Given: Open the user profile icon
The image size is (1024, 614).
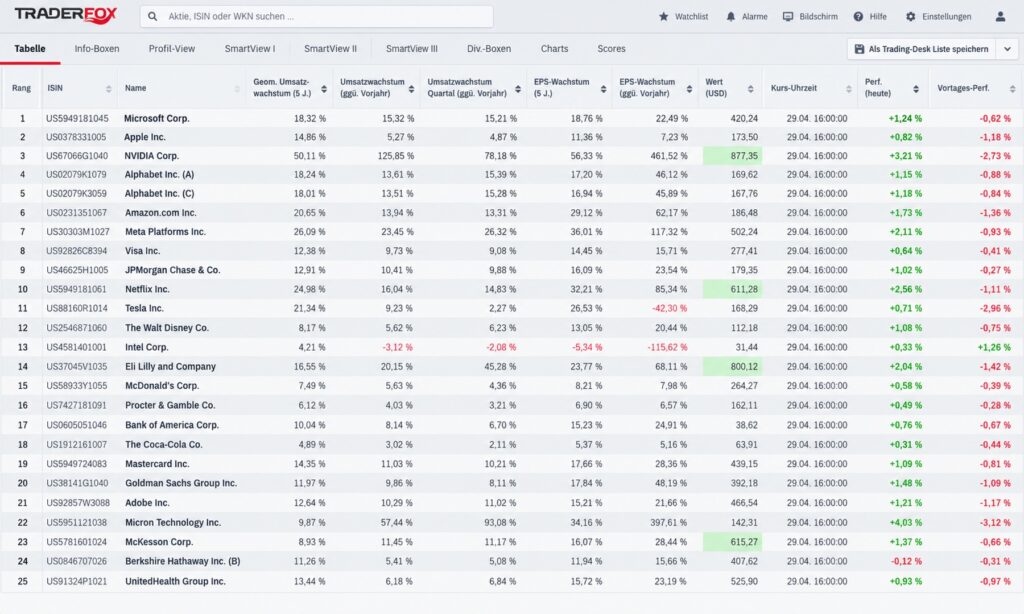Looking at the screenshot, I should pyautogui.click(x=1000, y=16).
